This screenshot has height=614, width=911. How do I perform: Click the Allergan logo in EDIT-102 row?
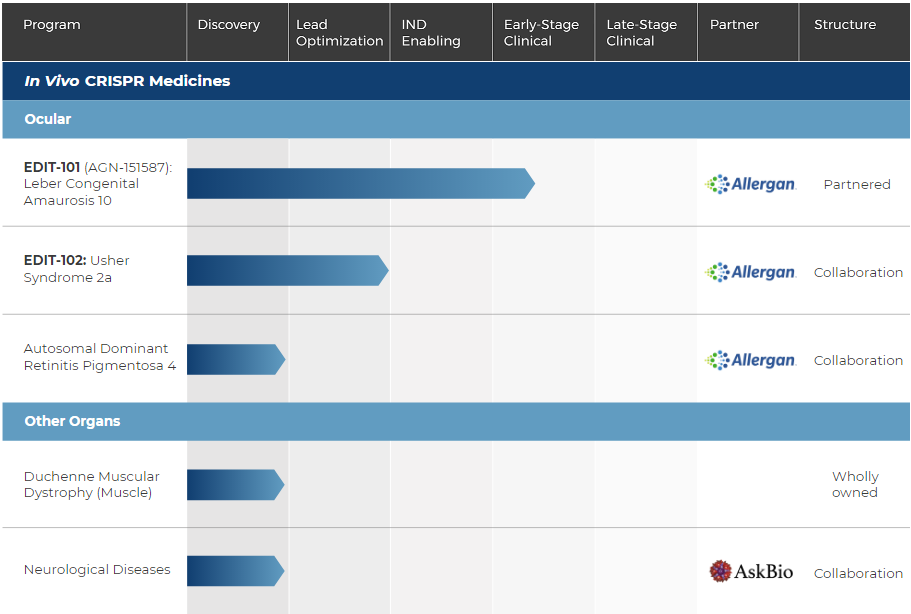750,272
